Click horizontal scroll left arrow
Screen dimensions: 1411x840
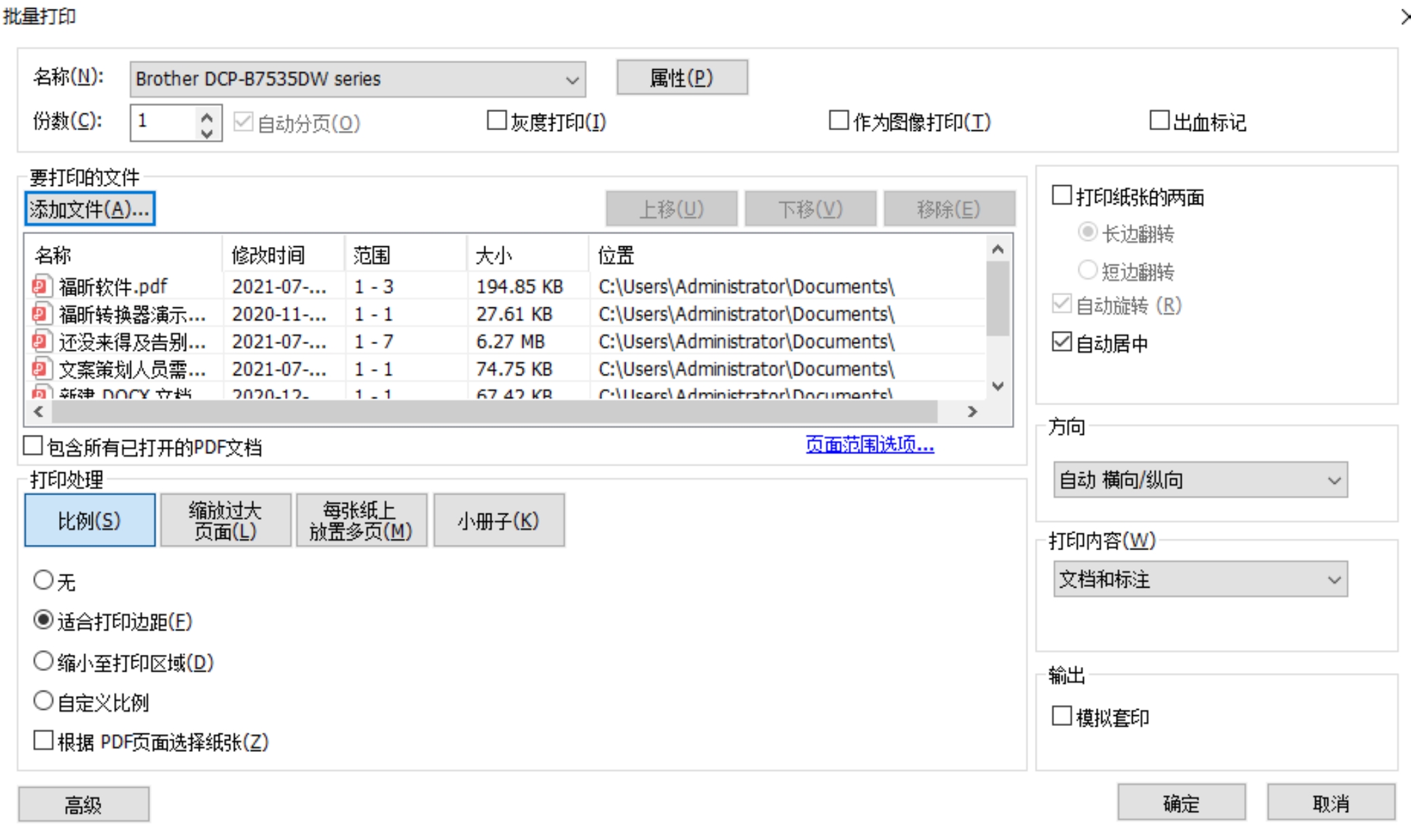tap(39, 411)
